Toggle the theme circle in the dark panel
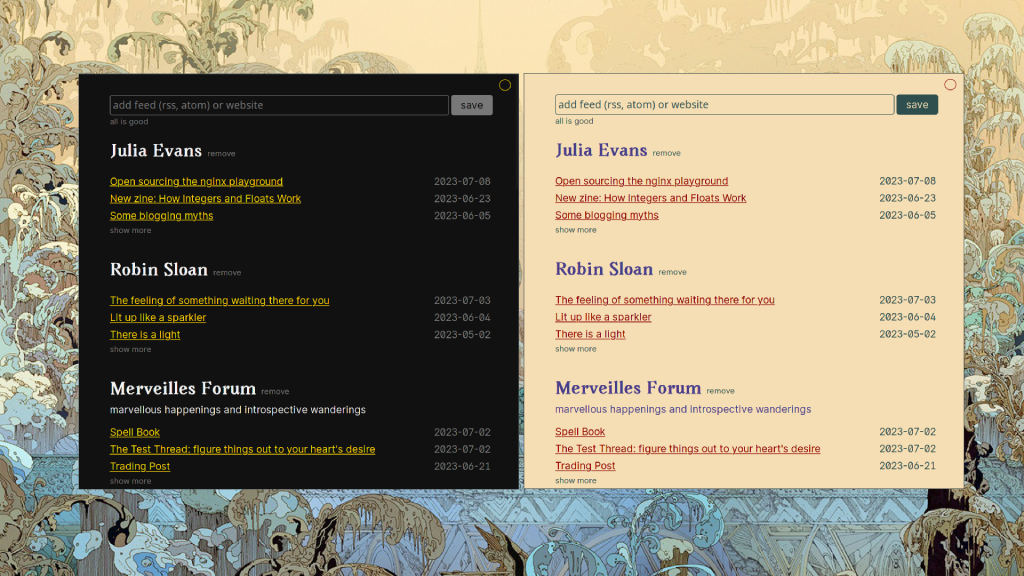Screen dimensions: 1024x576 (x=505, y=85)
